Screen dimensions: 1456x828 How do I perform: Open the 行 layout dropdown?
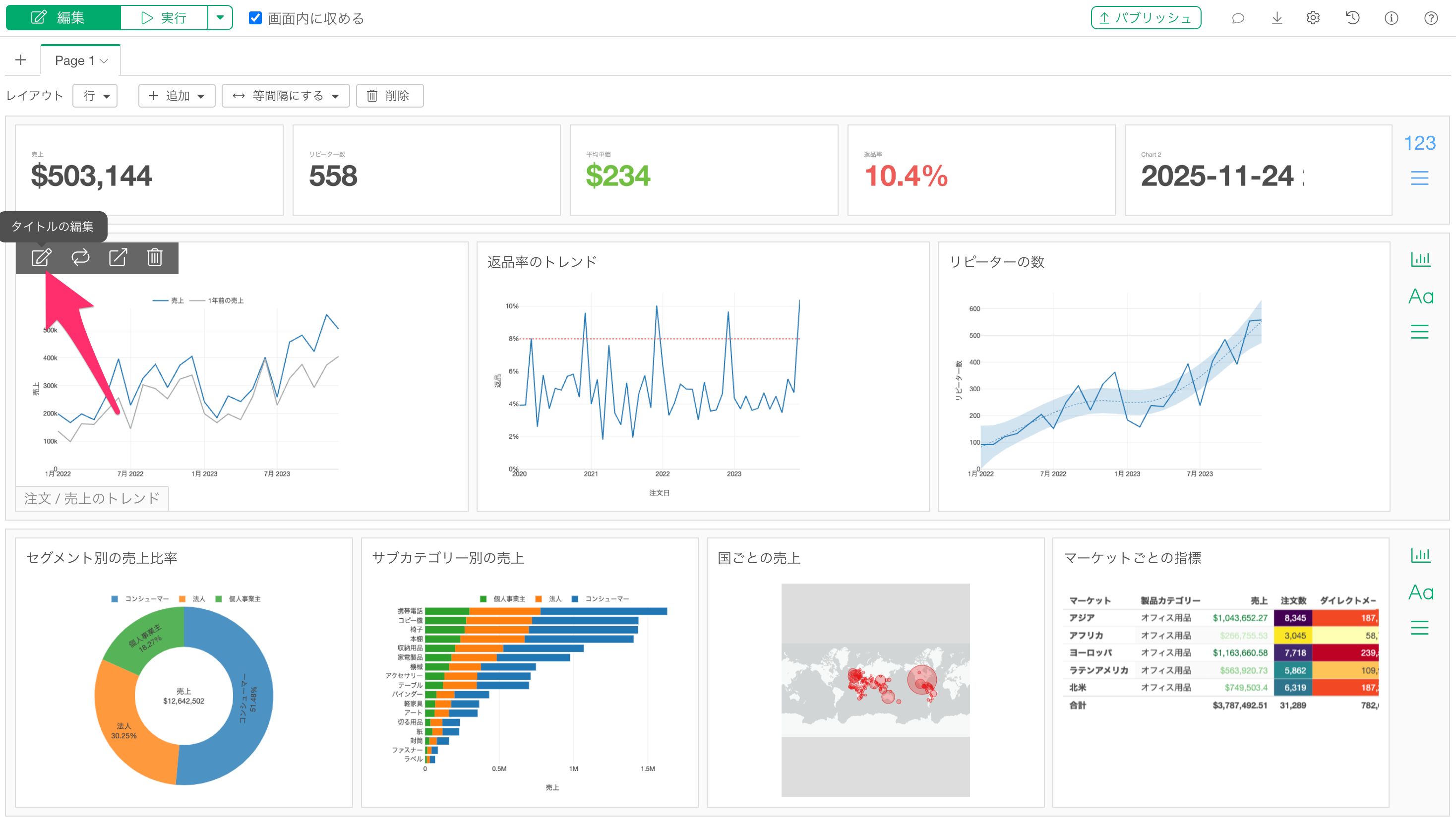pyautogui.click(x=96, y=96)
